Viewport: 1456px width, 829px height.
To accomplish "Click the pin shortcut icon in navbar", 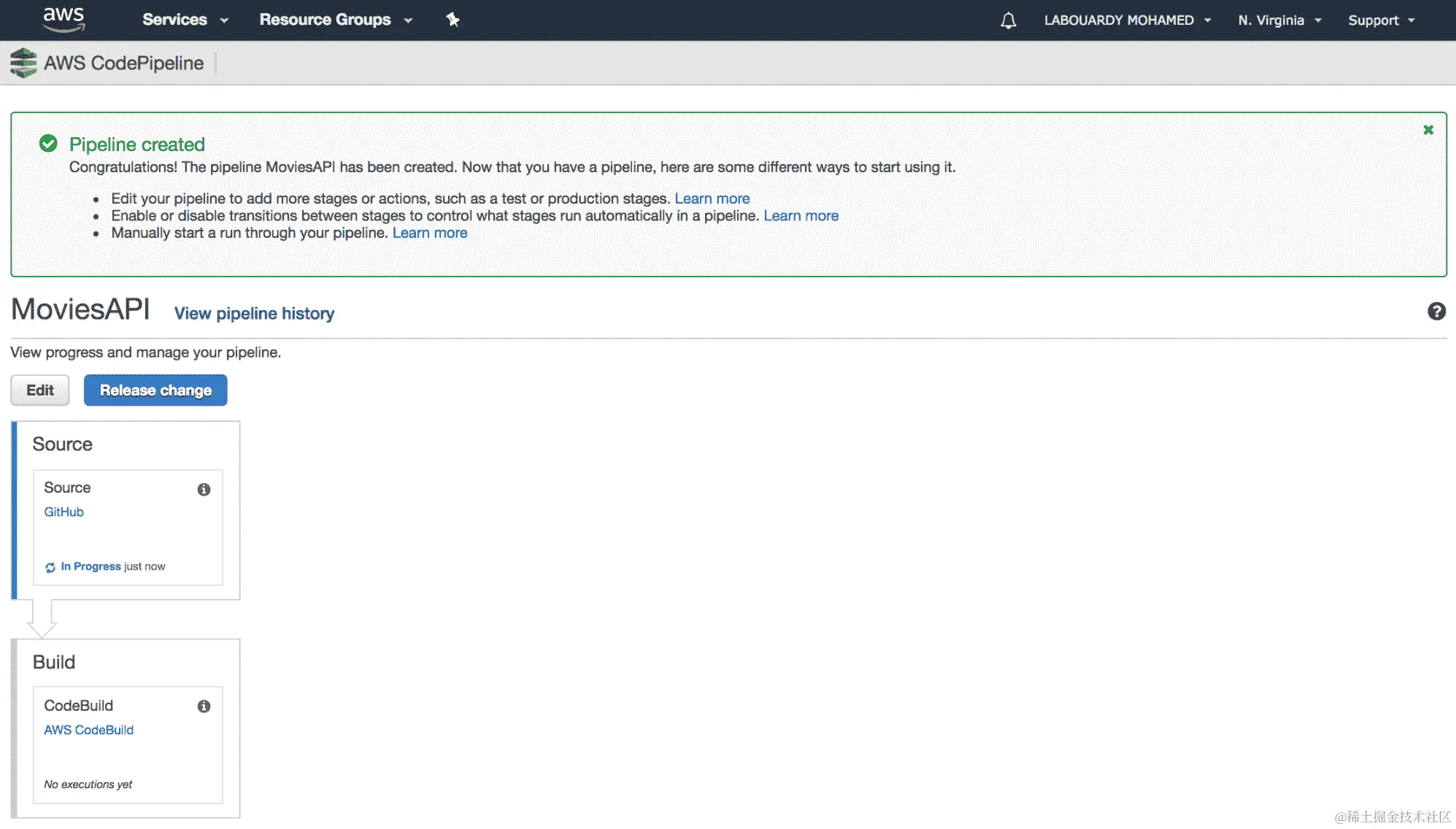I will [x=452, y=20].
